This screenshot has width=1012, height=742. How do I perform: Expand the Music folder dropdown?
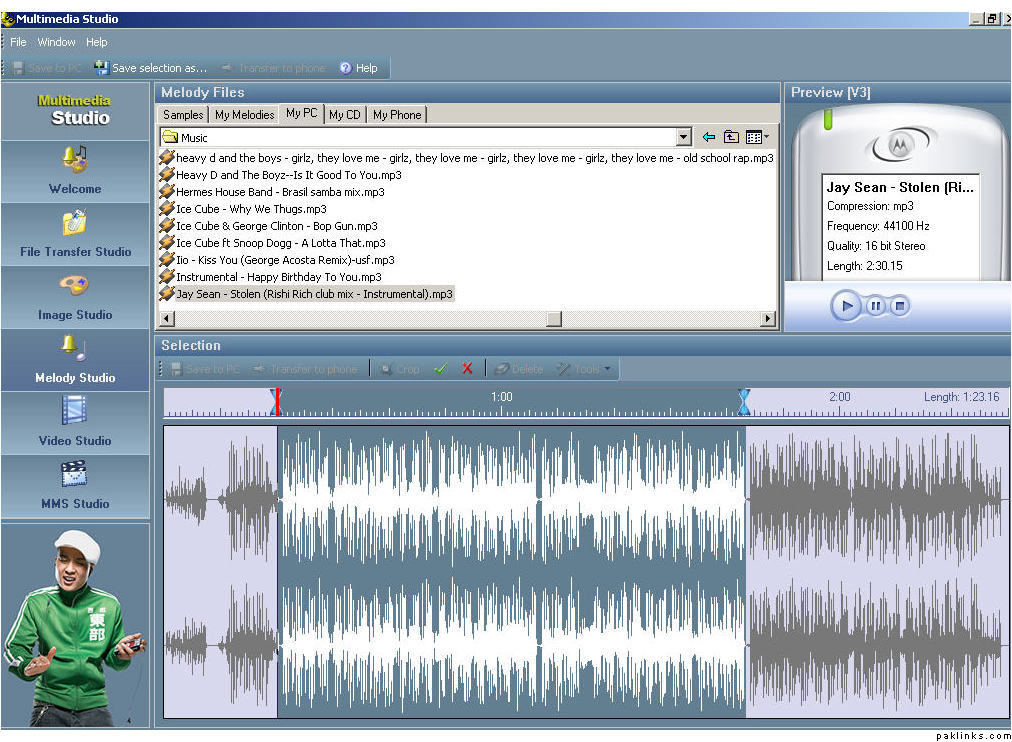tap(683, 137)
